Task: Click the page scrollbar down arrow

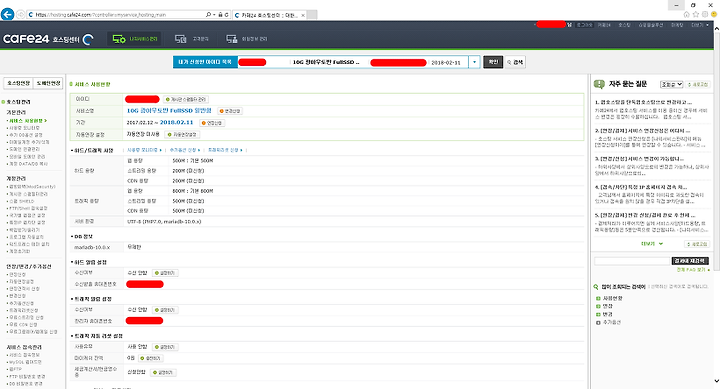Action: pyautogui.click(x=716, y=381)
